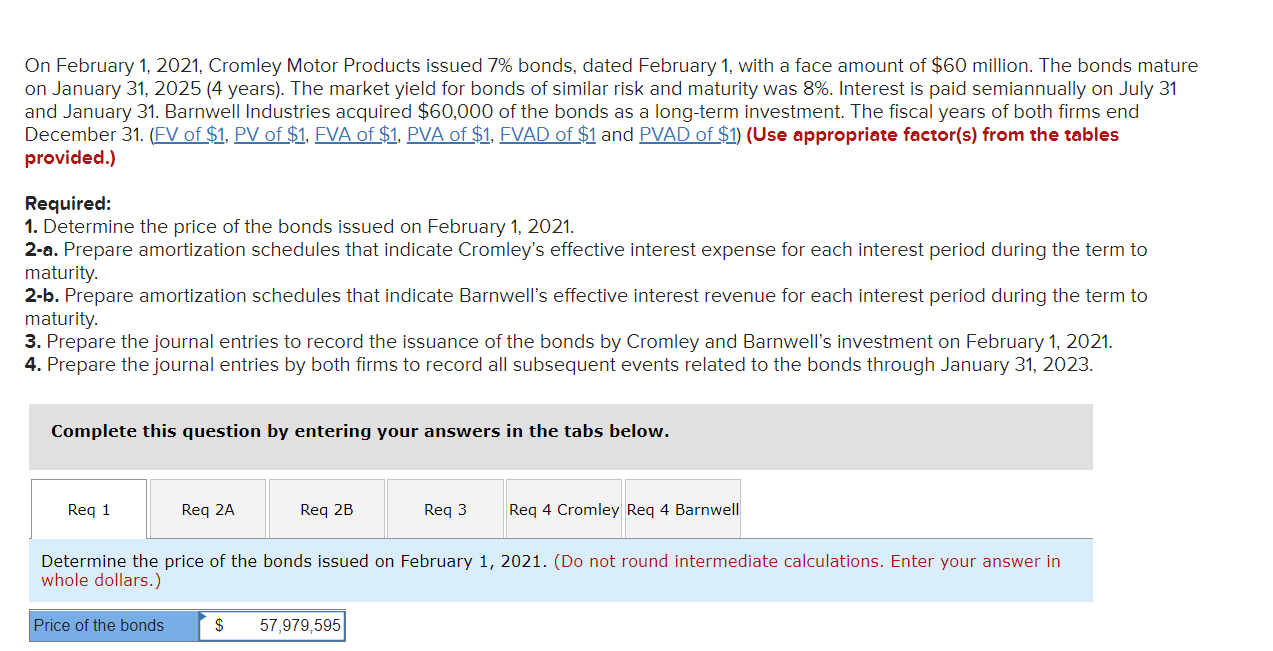The width and height of the screenshot is (1273, 651).
Task: Open the Req 4 Cromley tab
Action: 563,509
